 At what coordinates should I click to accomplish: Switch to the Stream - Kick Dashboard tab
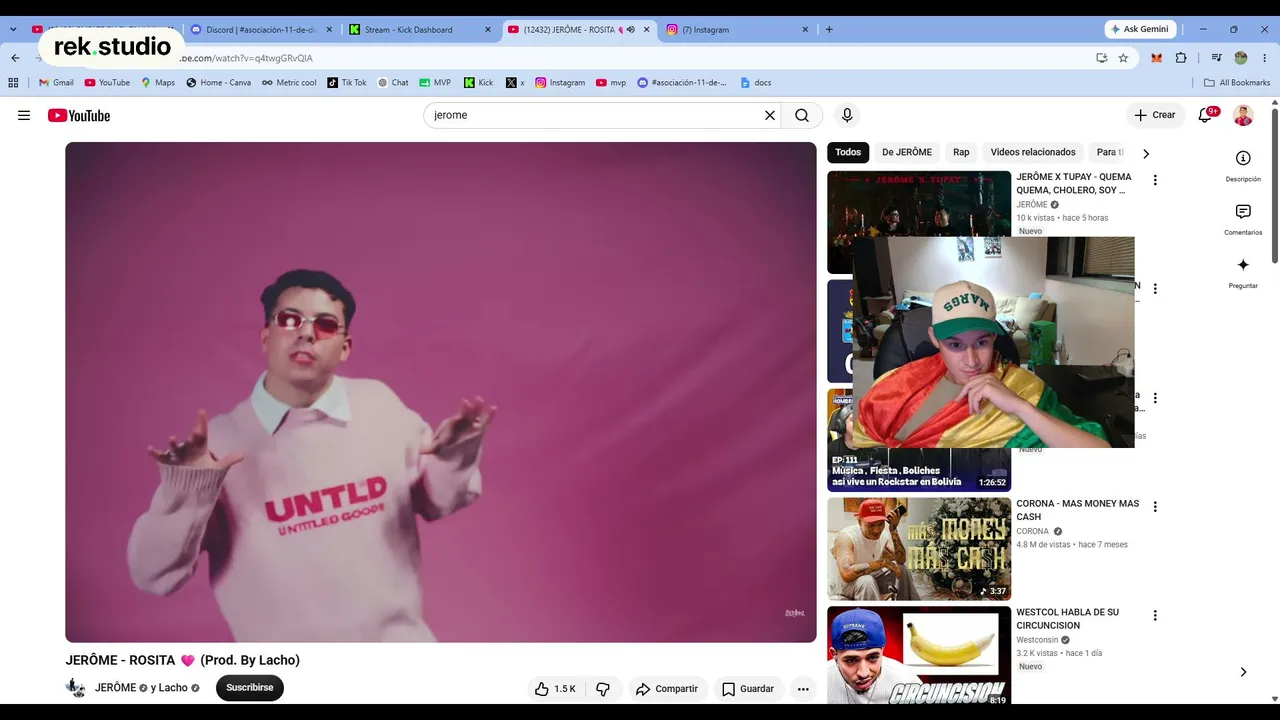click(419, 29)
